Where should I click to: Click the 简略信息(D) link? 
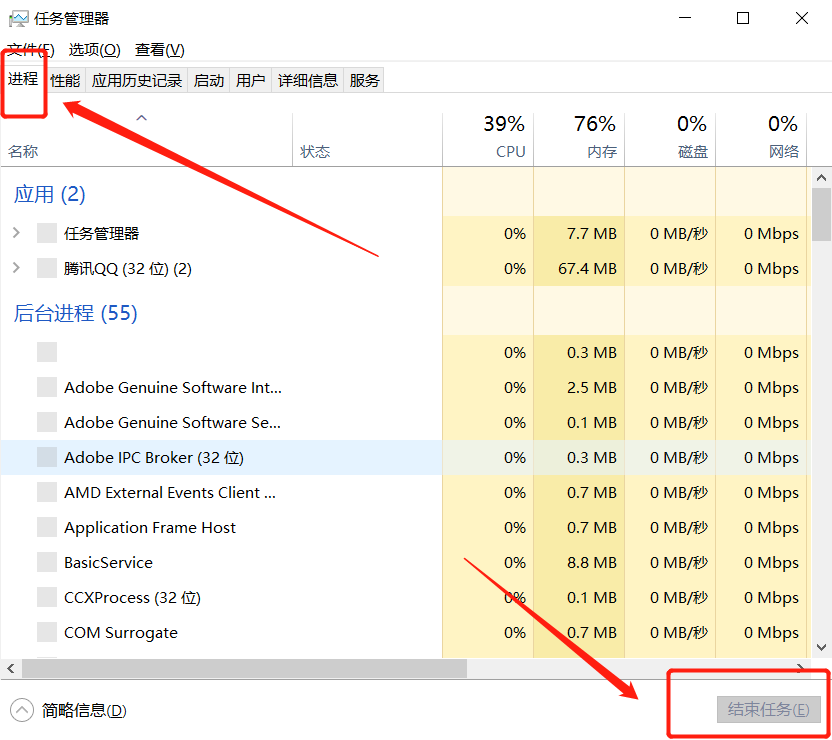[84, 710]
